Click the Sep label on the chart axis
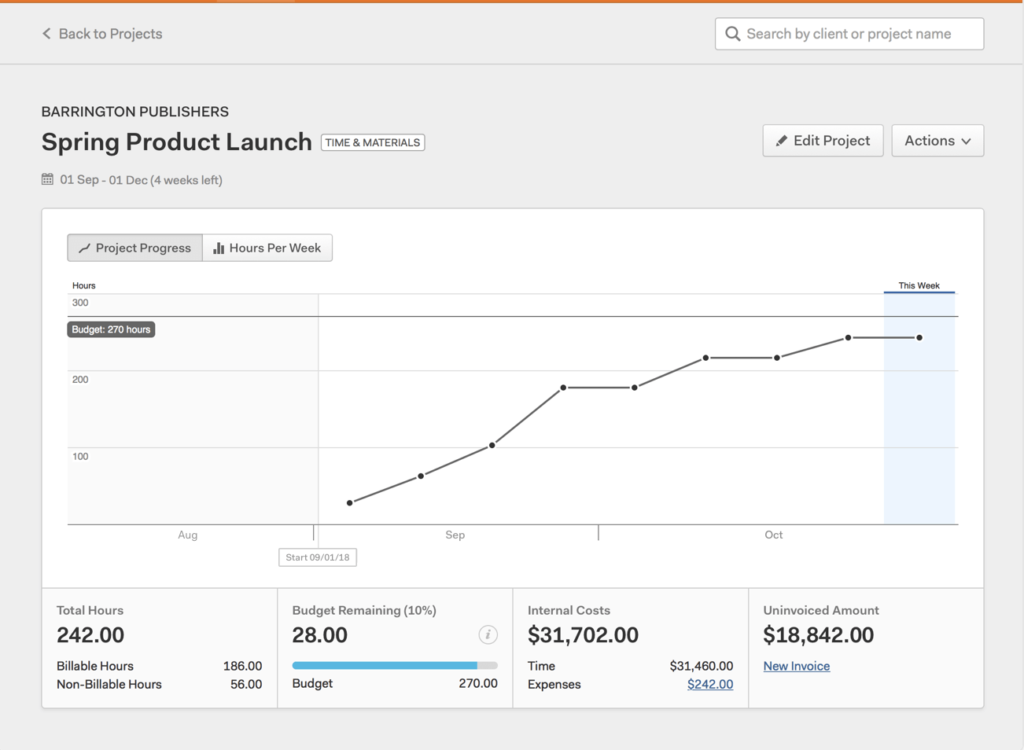This screenshot has width=1024, height=750. pyautogui.click(x=455, y=534)
